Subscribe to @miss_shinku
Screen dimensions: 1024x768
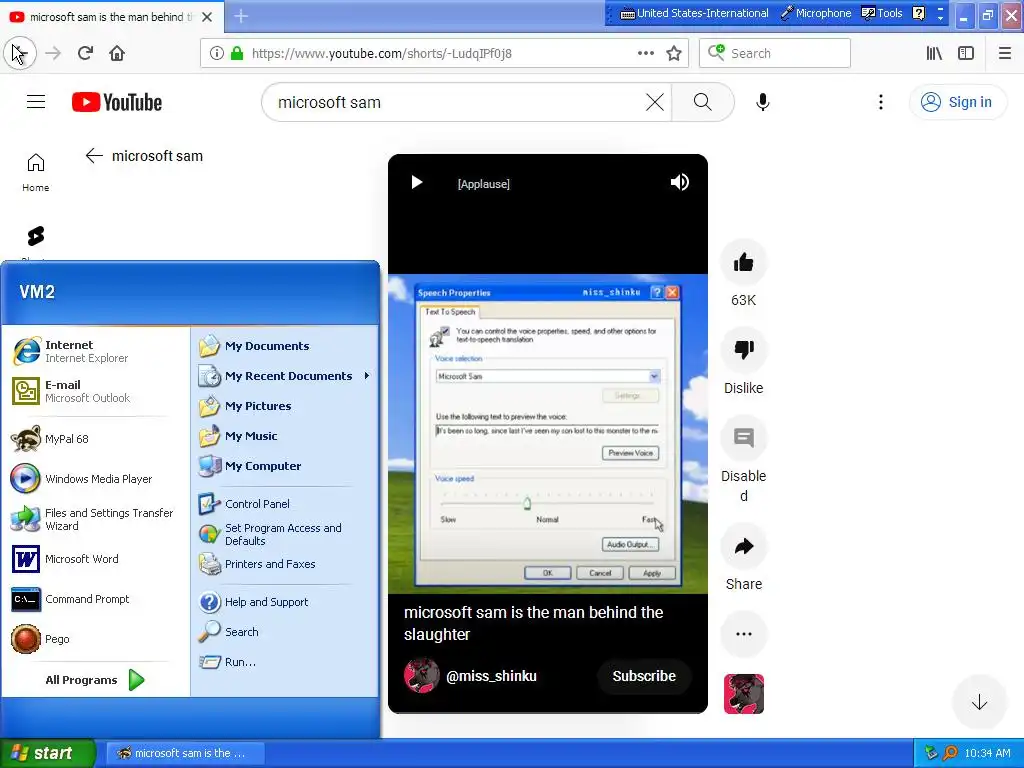point(644,676)
